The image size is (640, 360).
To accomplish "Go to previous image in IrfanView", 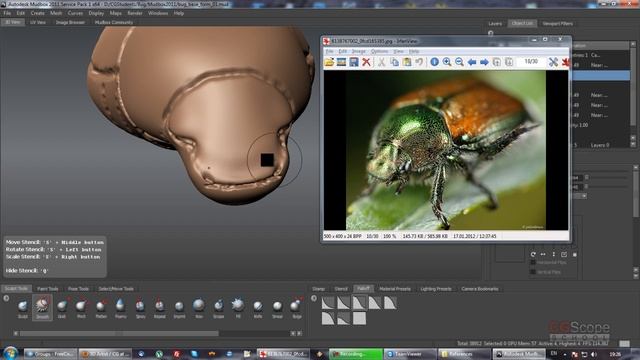I will pos(472,62).
